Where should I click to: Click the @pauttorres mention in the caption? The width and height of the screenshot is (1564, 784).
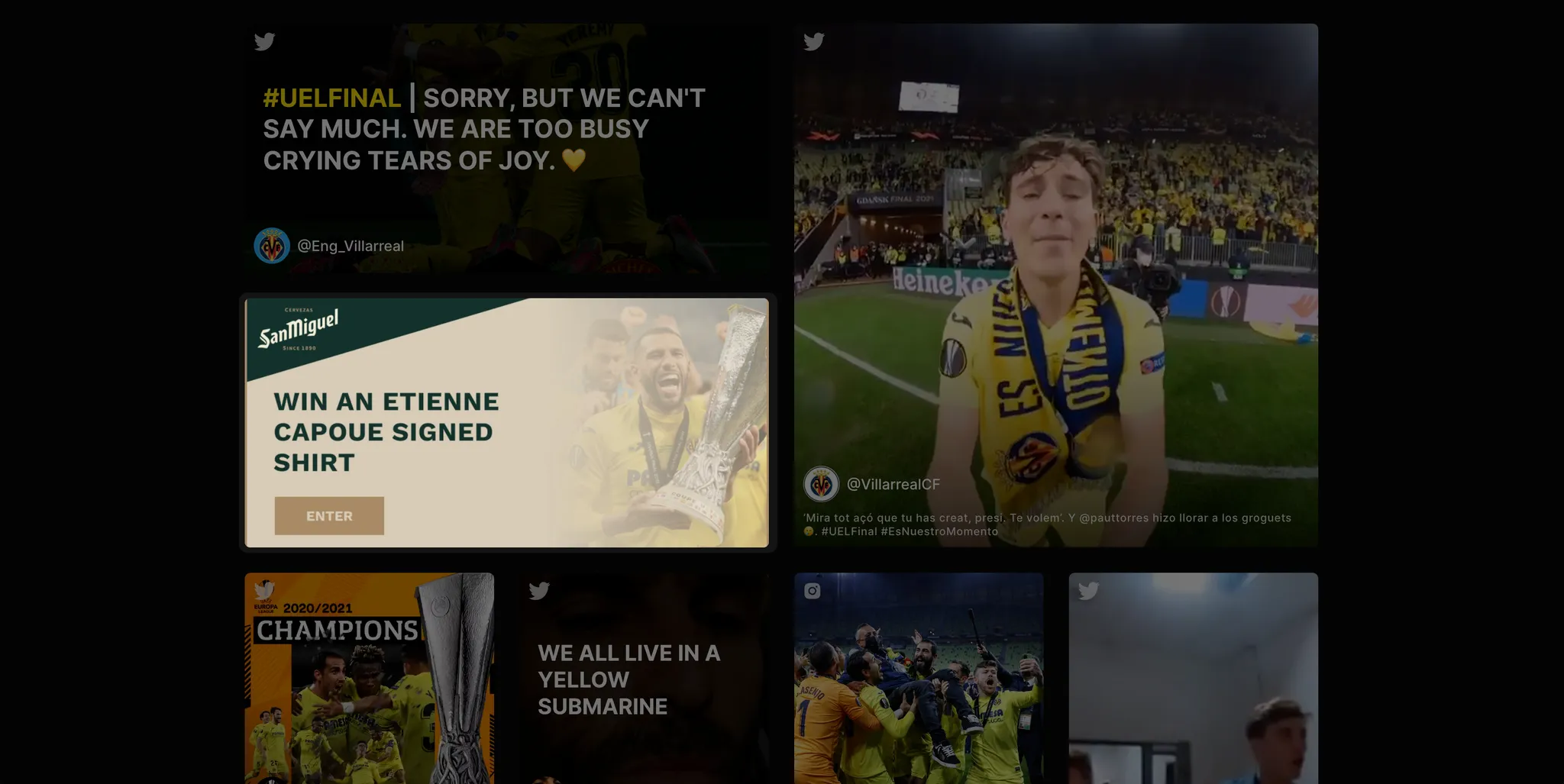1113,518
